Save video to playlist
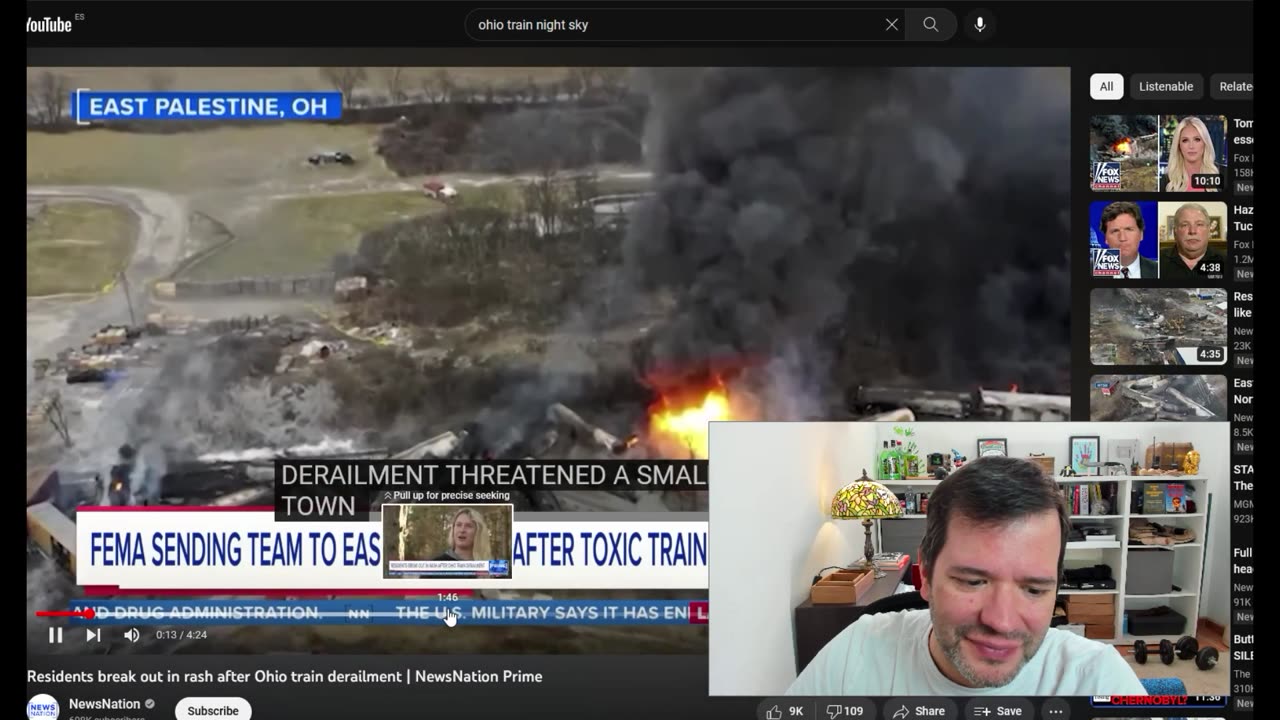This screenshot has height=720, width=1280. tap(997, 711)
